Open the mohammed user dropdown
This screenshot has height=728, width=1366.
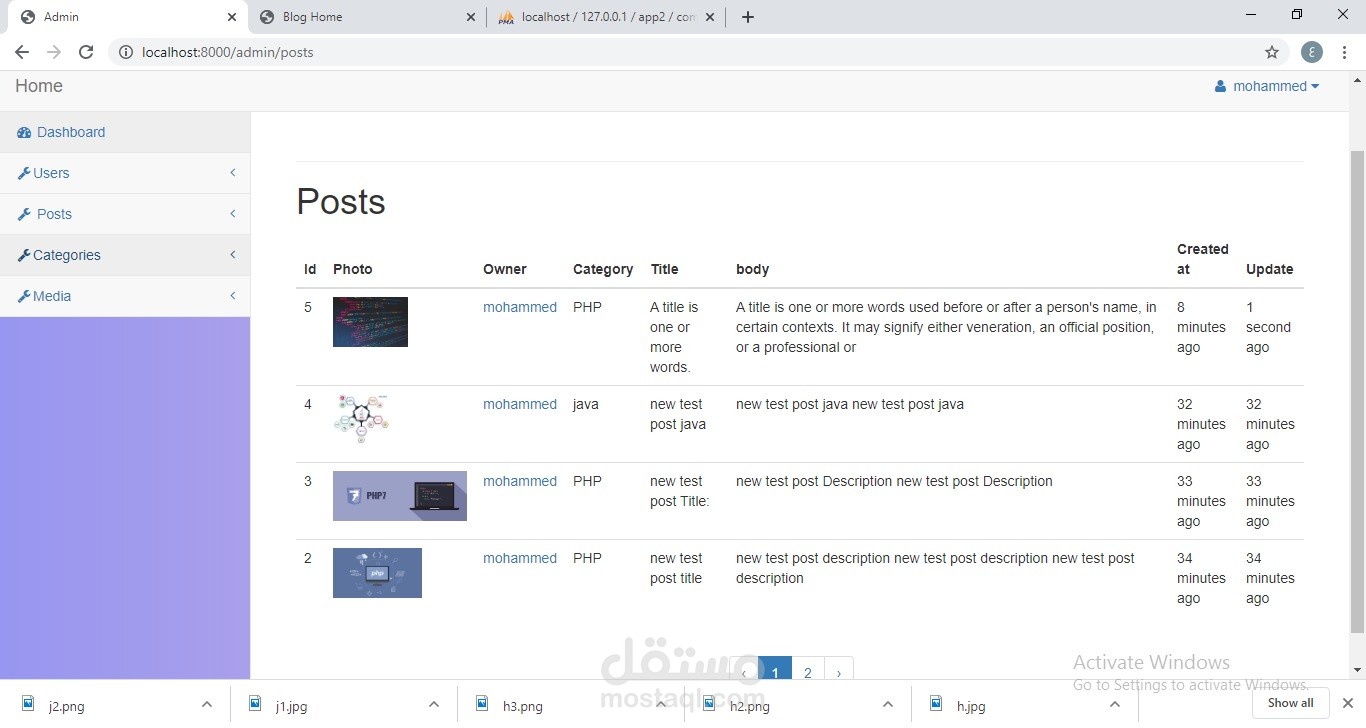pyautogui.click(x=1267, y=86)
